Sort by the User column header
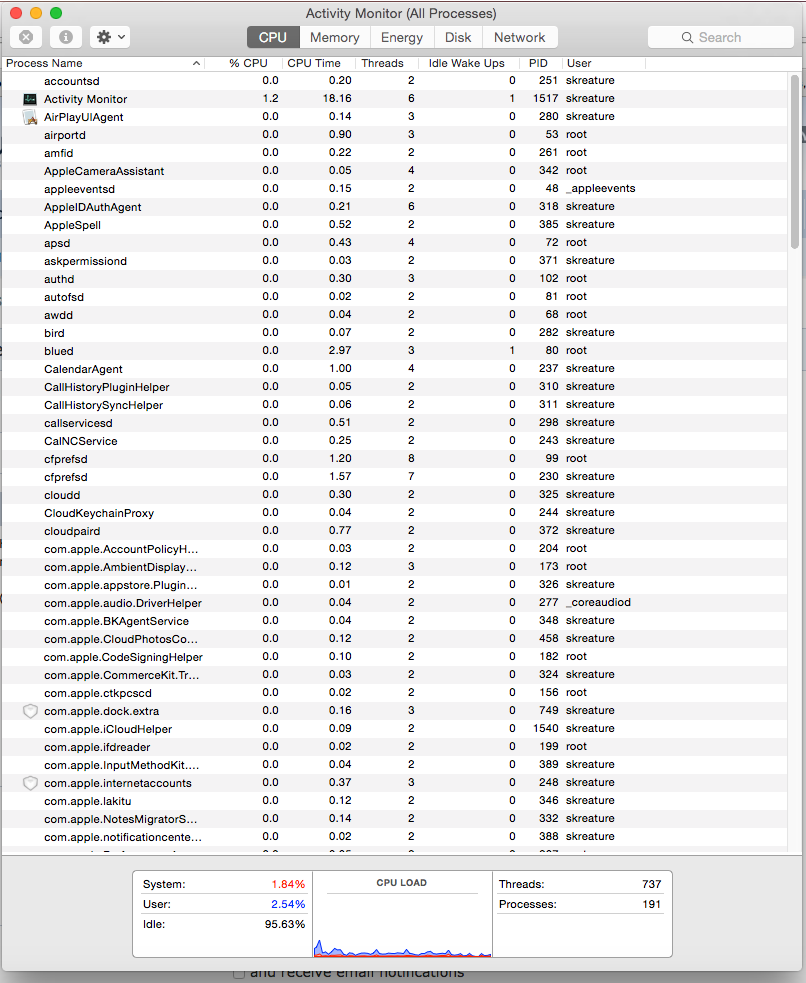806x983 pixels. coord(604,63)
